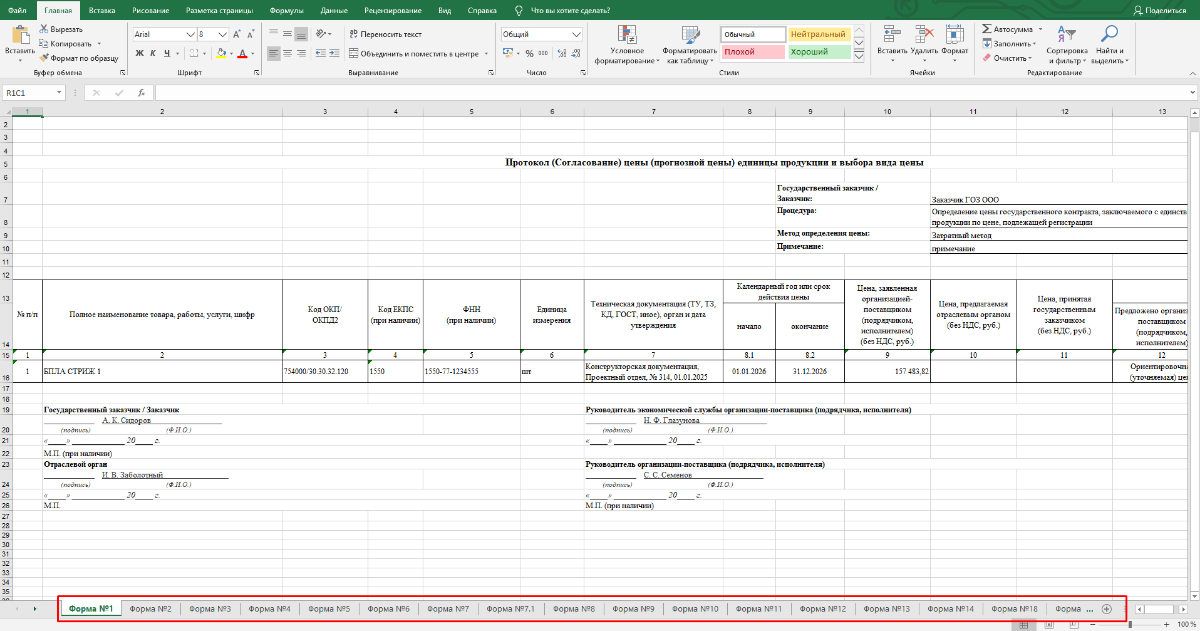
Task: Toggle italic (К) formatting
Action: (153, 53)
